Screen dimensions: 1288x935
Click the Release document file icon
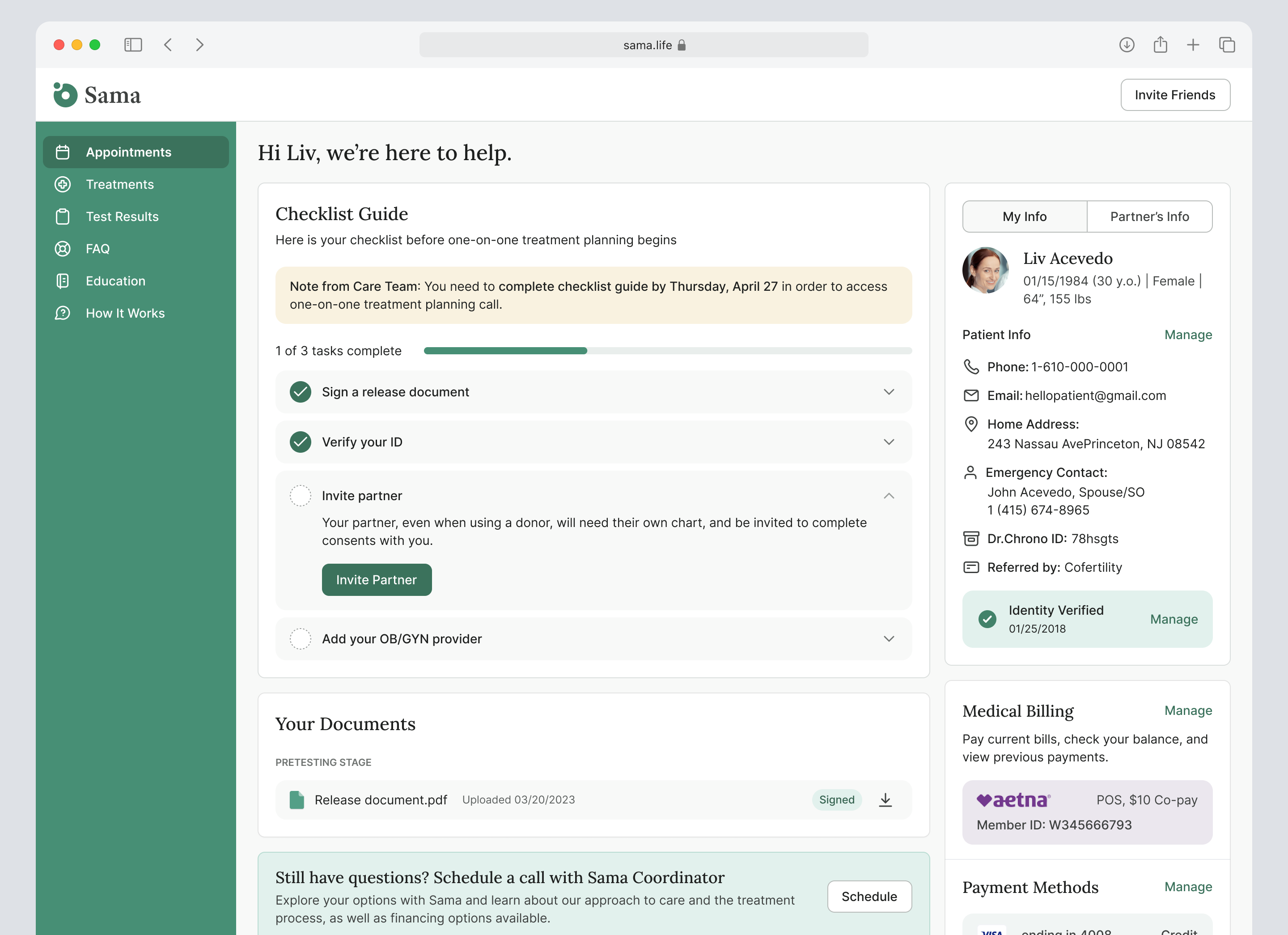coord(297,800)
